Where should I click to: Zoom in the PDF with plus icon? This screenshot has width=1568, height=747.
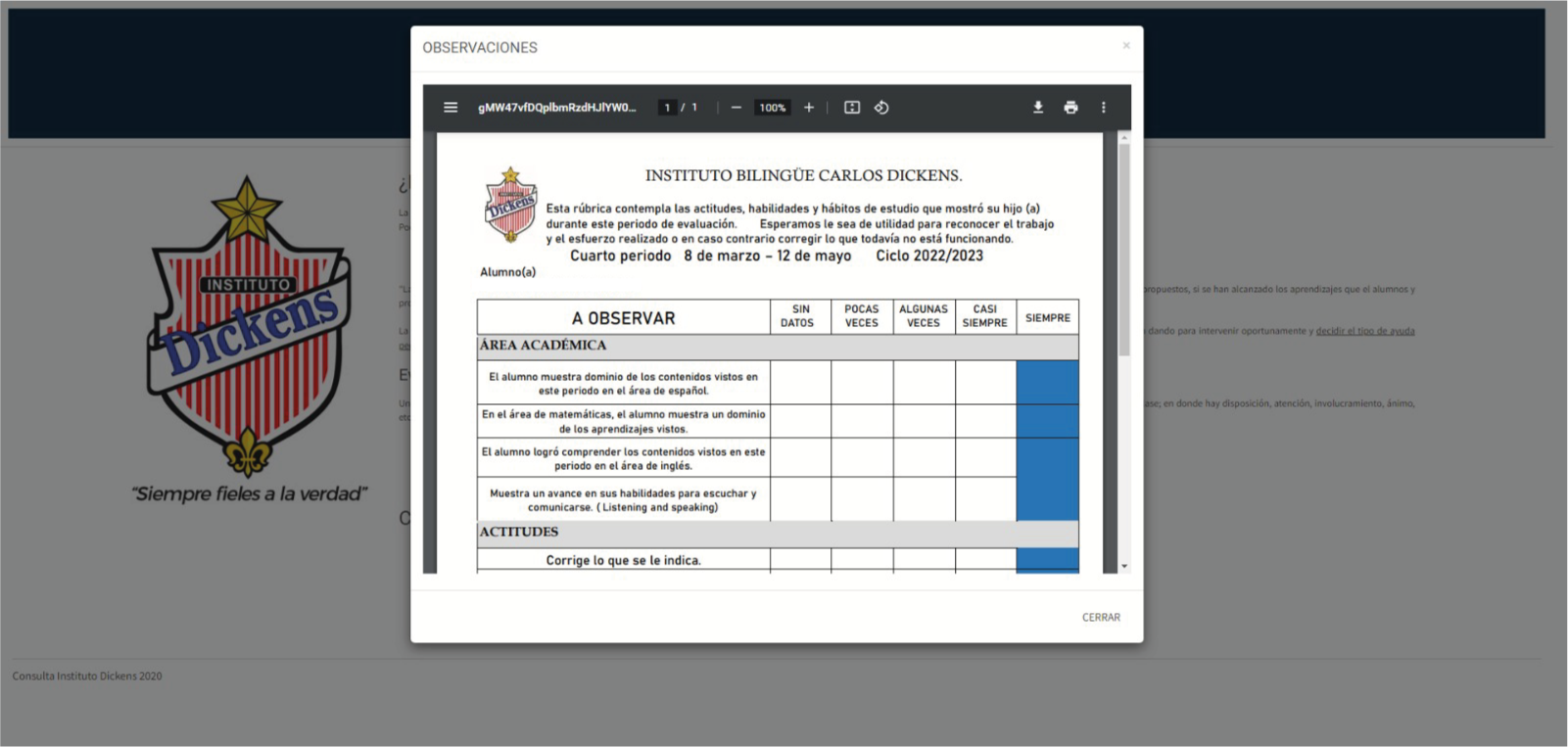809,108
